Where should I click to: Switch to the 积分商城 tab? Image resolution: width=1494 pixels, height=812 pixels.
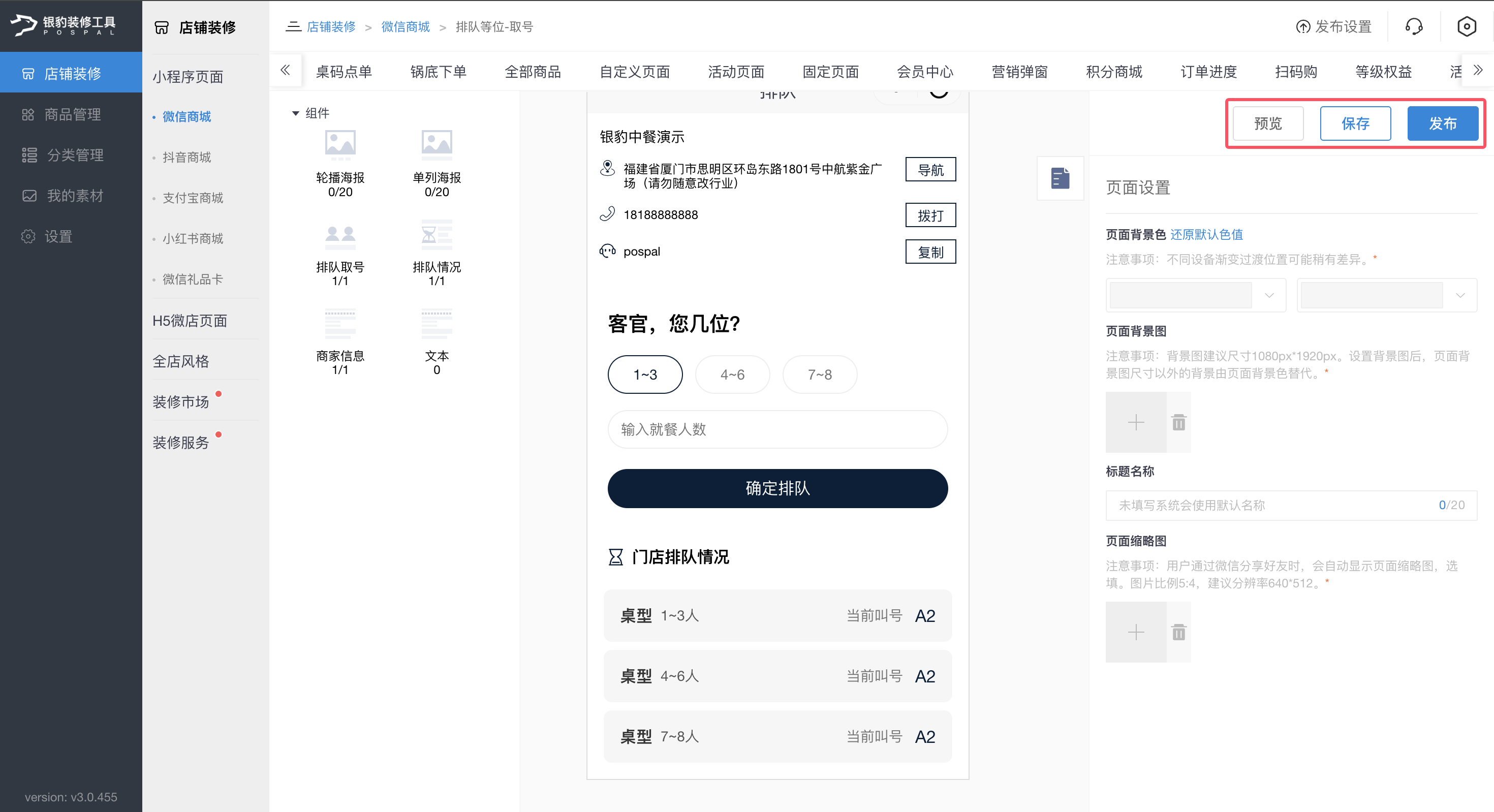pyautogui.click(x=1114, y=71)
